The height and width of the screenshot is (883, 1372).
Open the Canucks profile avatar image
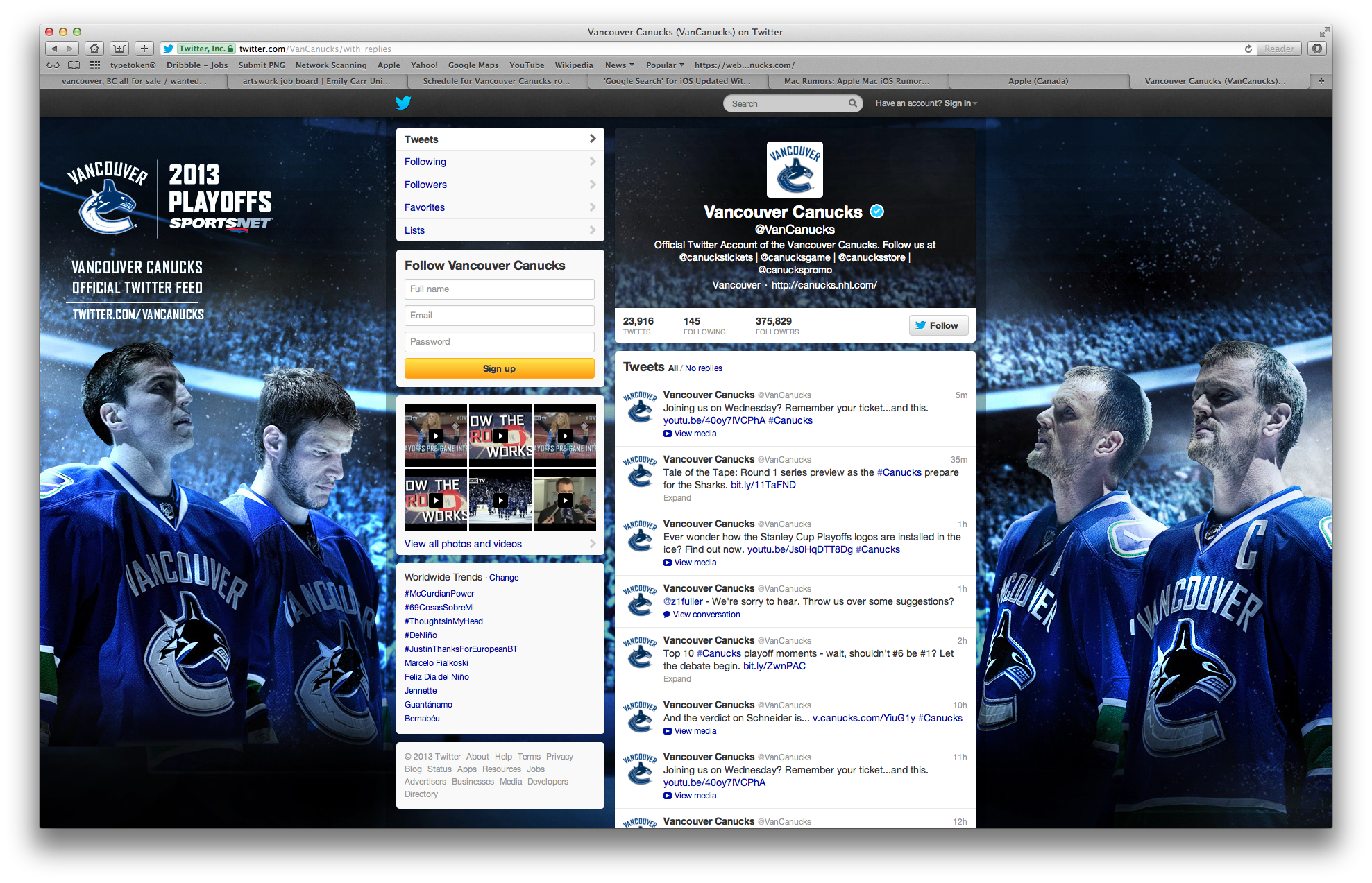pos(795,170)
